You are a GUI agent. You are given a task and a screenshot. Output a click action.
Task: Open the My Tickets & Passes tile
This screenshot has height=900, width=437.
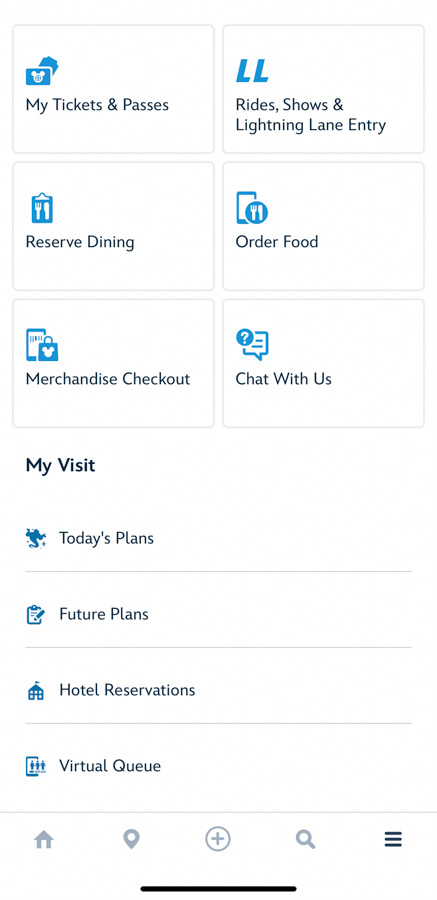click(113, 89)
